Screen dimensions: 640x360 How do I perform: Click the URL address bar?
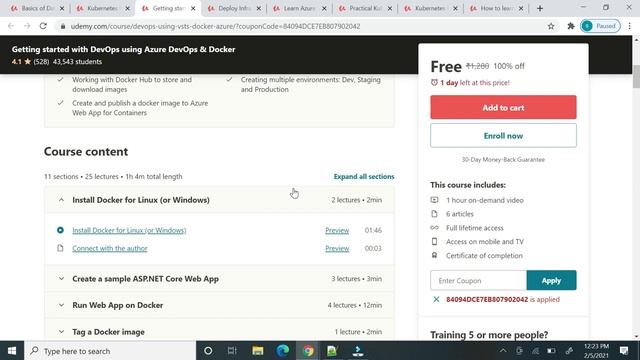tap(302, 26)
